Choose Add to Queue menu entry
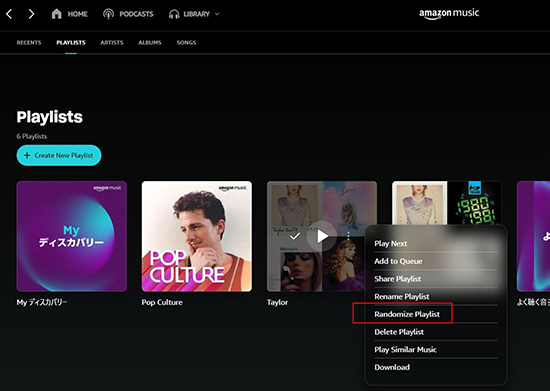550x391 pixels. point(436,261)
